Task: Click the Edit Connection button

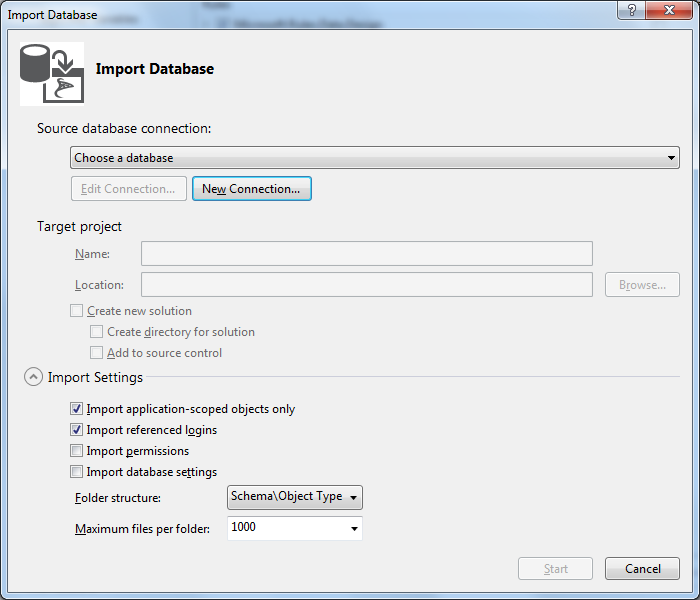Action: click(127, 189)
